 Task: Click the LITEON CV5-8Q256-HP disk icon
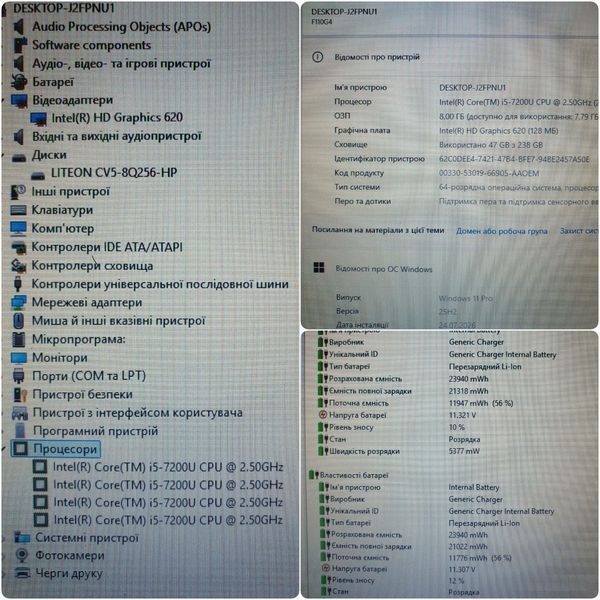pos(38,175)
